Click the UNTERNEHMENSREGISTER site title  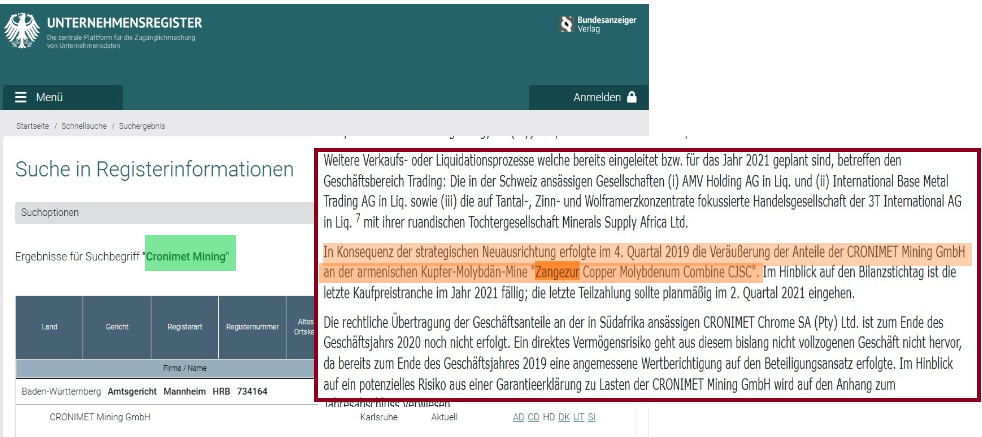[125, 24]
